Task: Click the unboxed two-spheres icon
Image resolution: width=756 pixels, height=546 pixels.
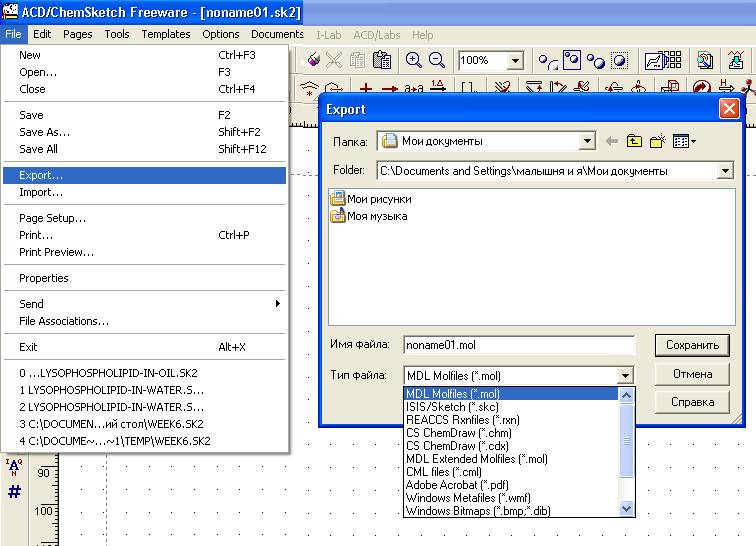Action: [595, 61]
